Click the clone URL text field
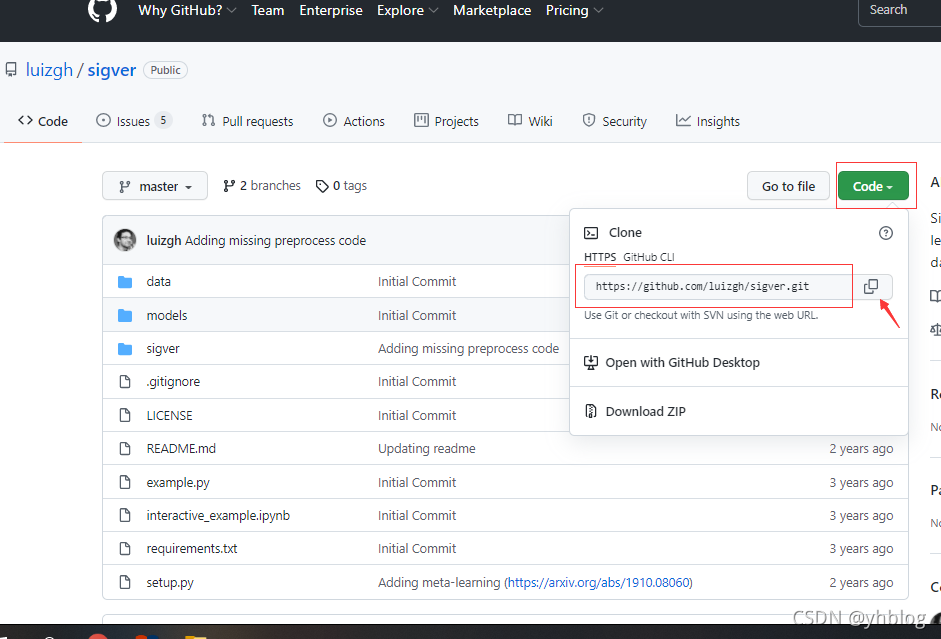This screenshot has width=941, height=639. (718, 287)
